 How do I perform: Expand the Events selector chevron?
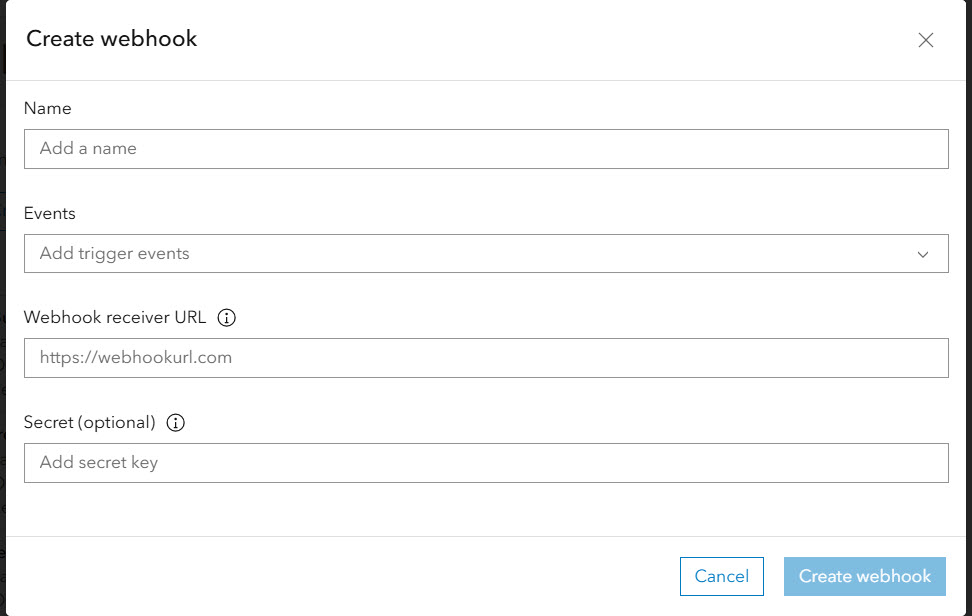pyautogui.click(x=923, y=253)
